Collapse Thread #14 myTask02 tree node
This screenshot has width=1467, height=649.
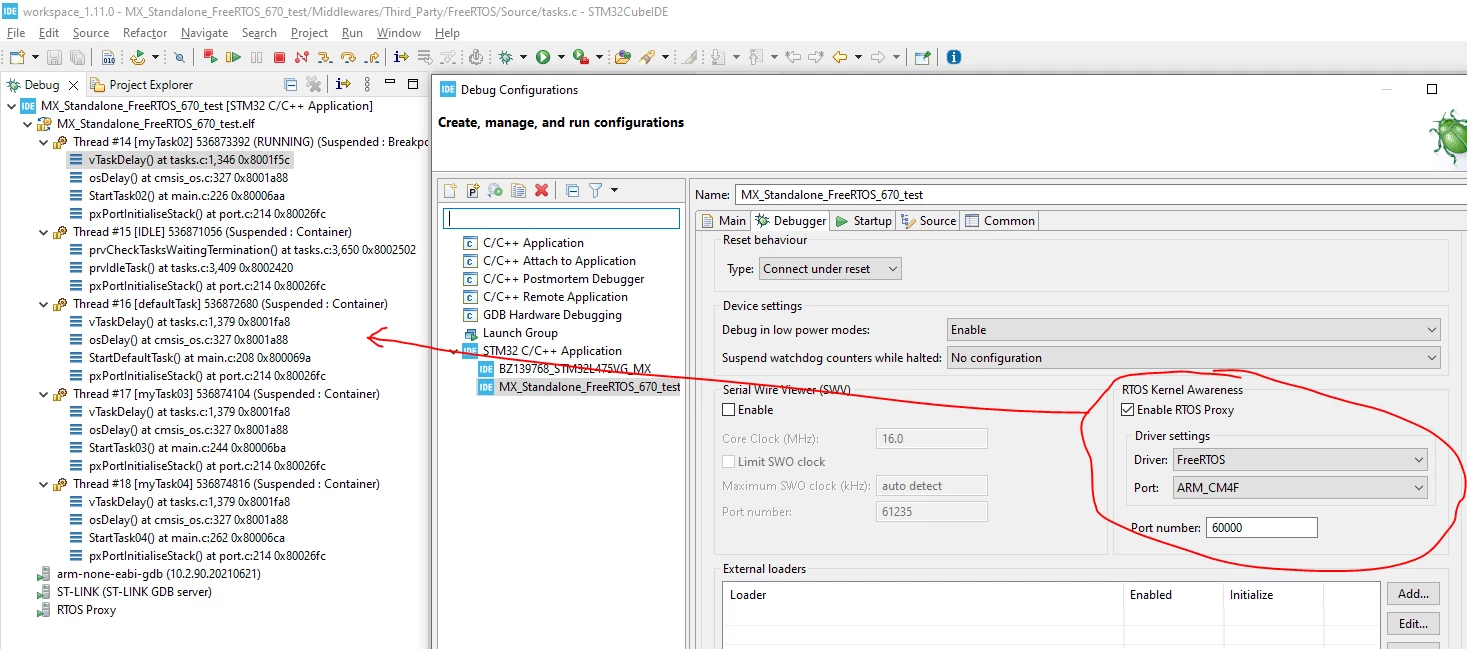(42, 142)
